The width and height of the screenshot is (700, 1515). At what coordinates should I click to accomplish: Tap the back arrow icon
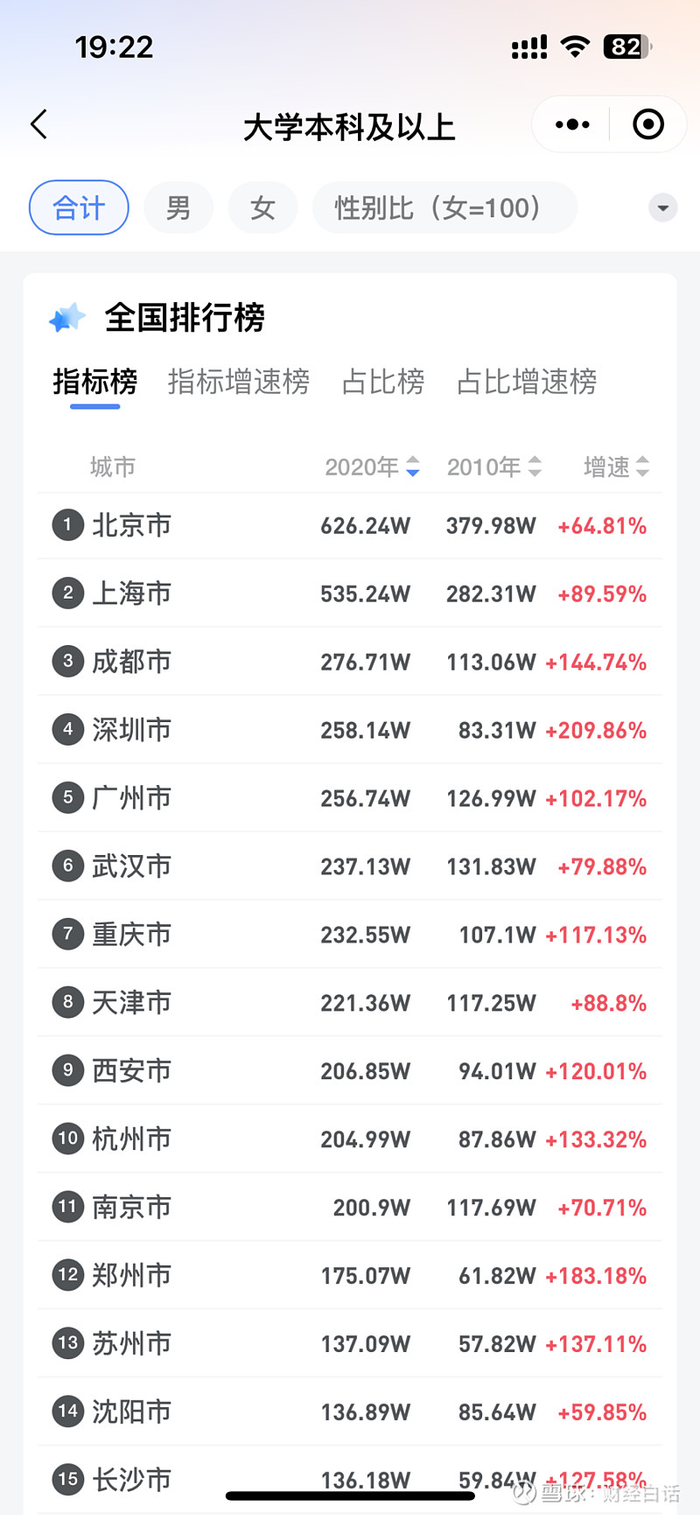click(x=39, y=125)
